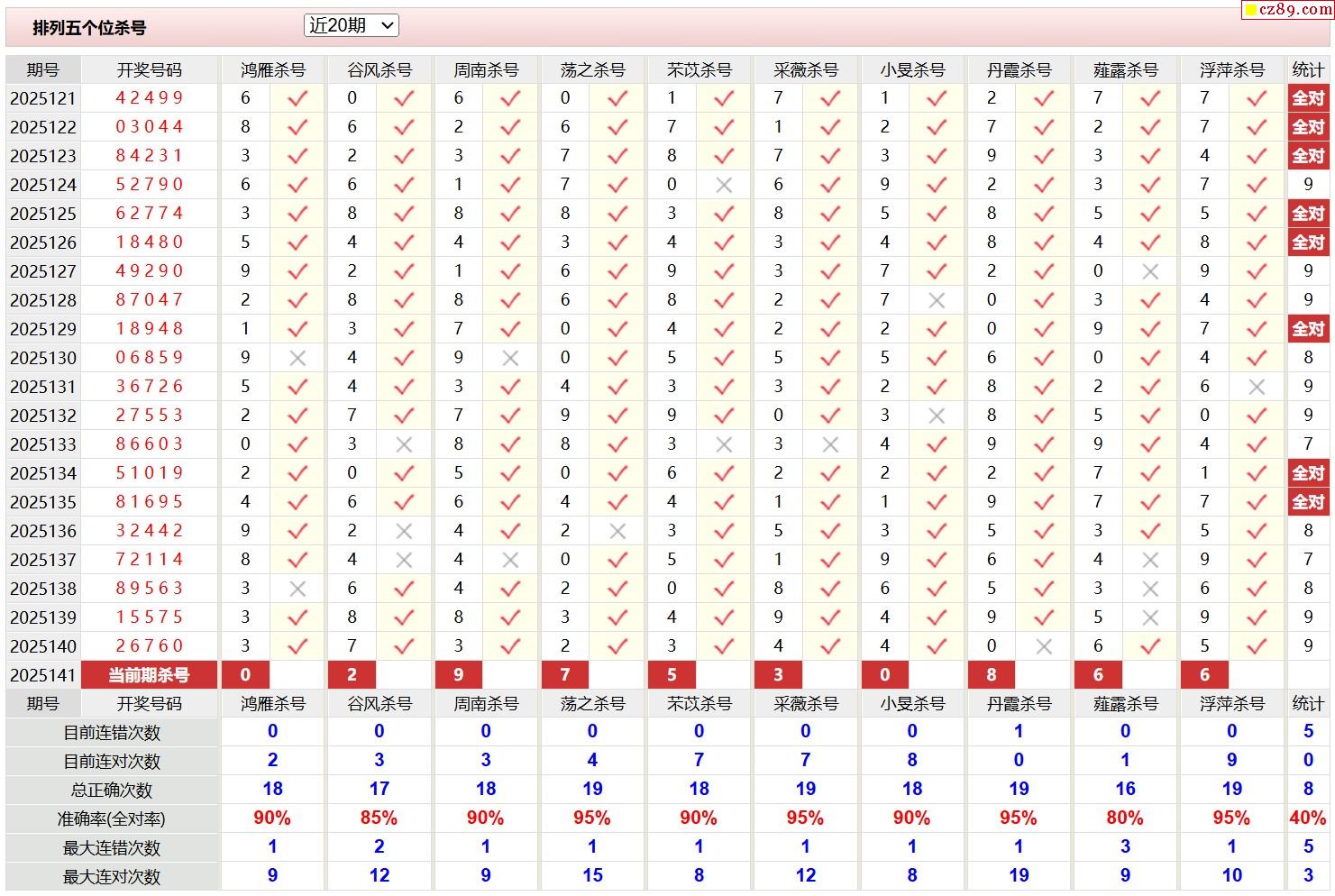Click the cross mark for 小旻杀号 in row 2025132
Screen dimensions: 1335x896
(937, 416)
